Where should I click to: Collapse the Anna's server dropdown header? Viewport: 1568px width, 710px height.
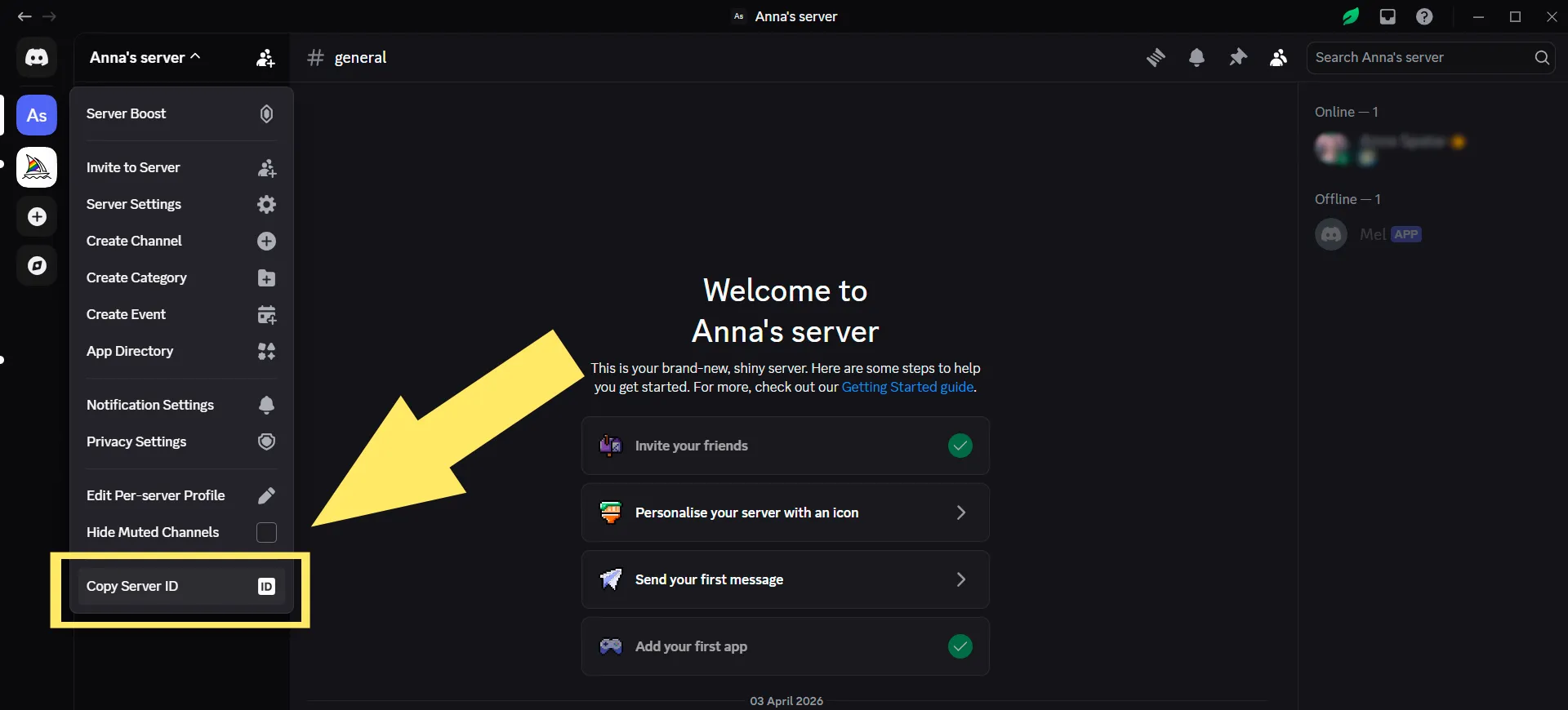tap(145, 57)
